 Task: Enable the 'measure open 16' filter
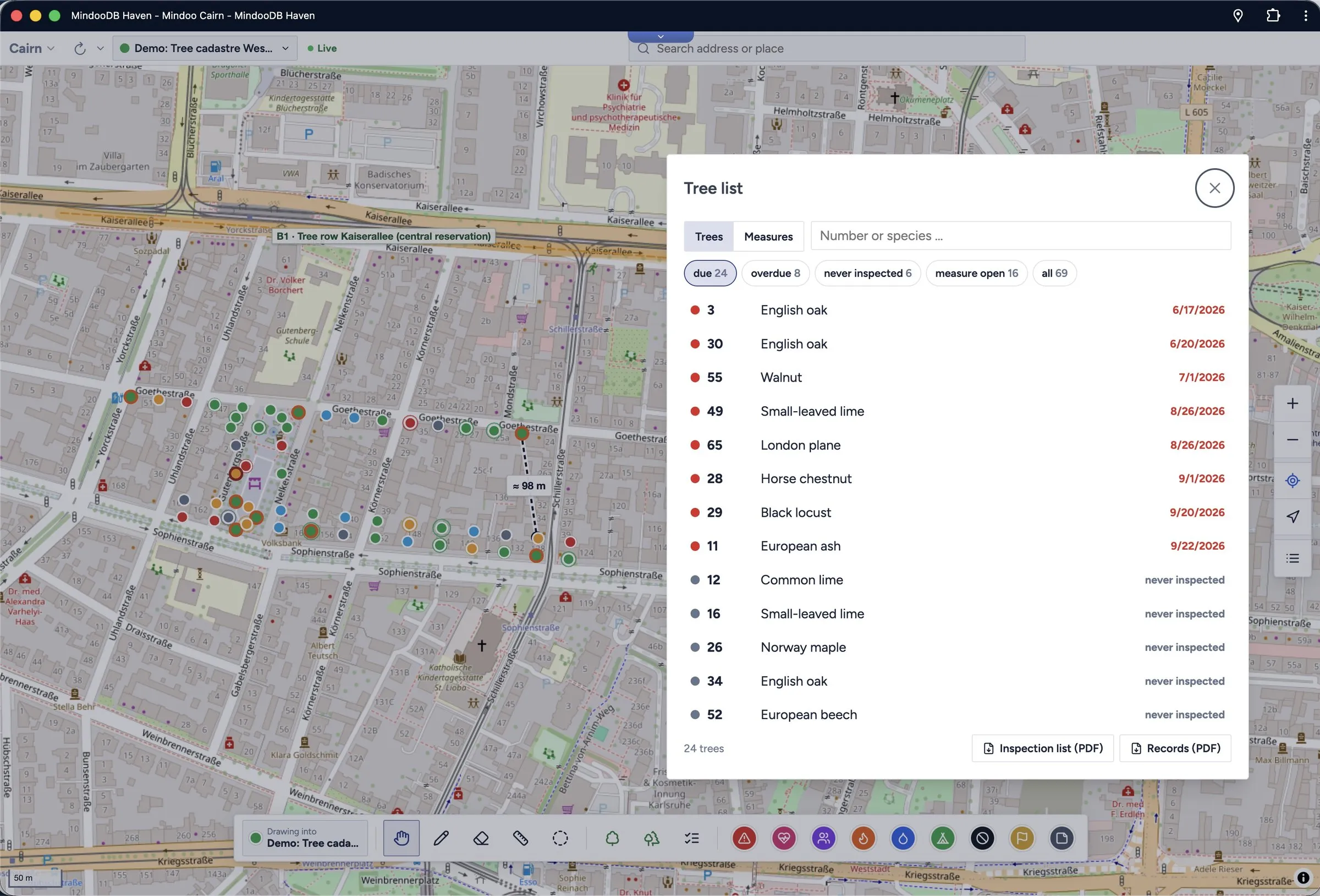pyautogui.click(x=976, y=273)
